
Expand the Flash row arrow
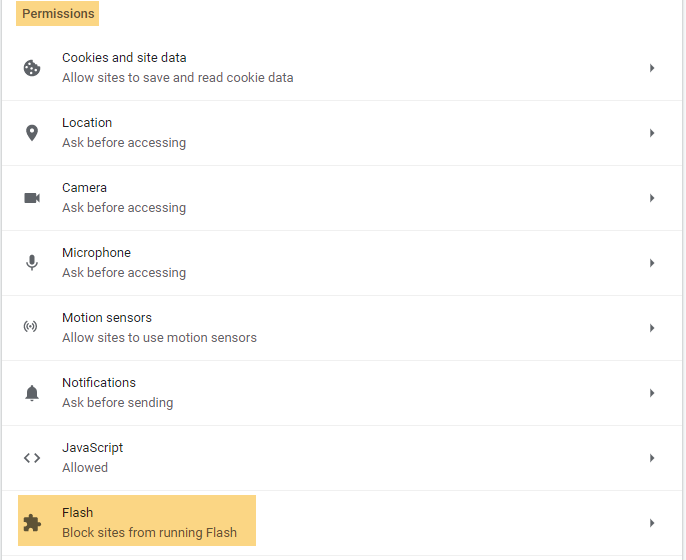point(652,523)
